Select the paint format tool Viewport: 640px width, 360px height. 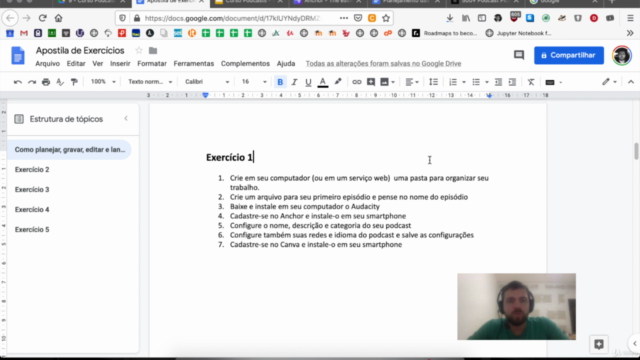[74, 82]
